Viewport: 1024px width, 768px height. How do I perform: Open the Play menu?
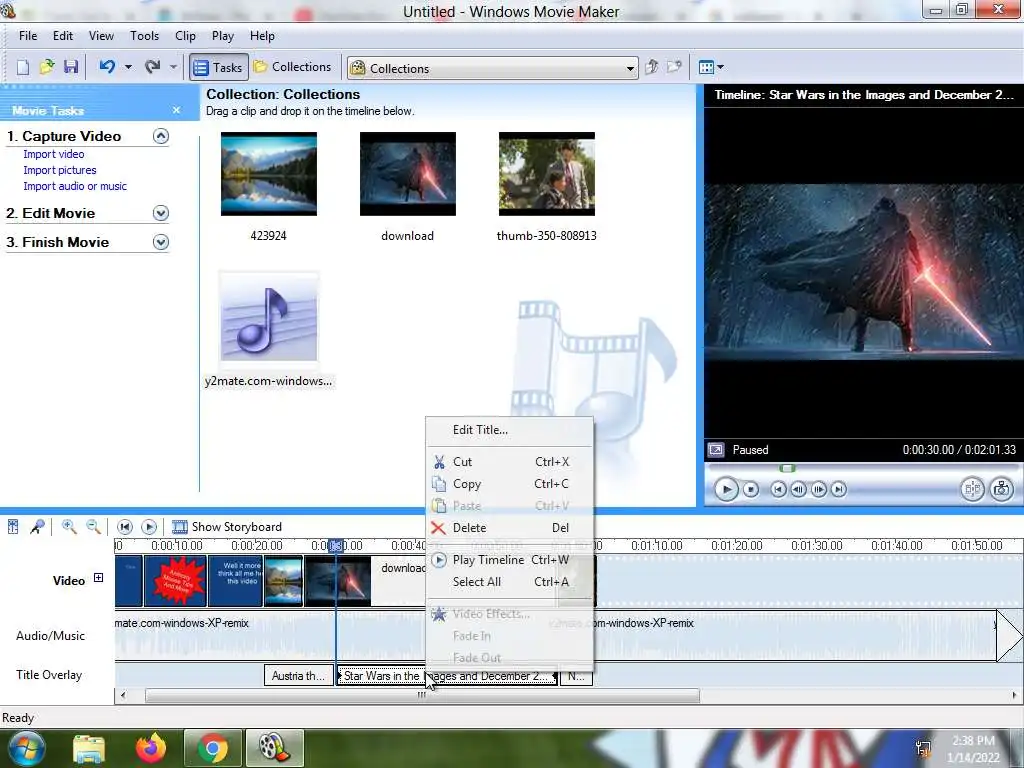(x=223, y=36)
